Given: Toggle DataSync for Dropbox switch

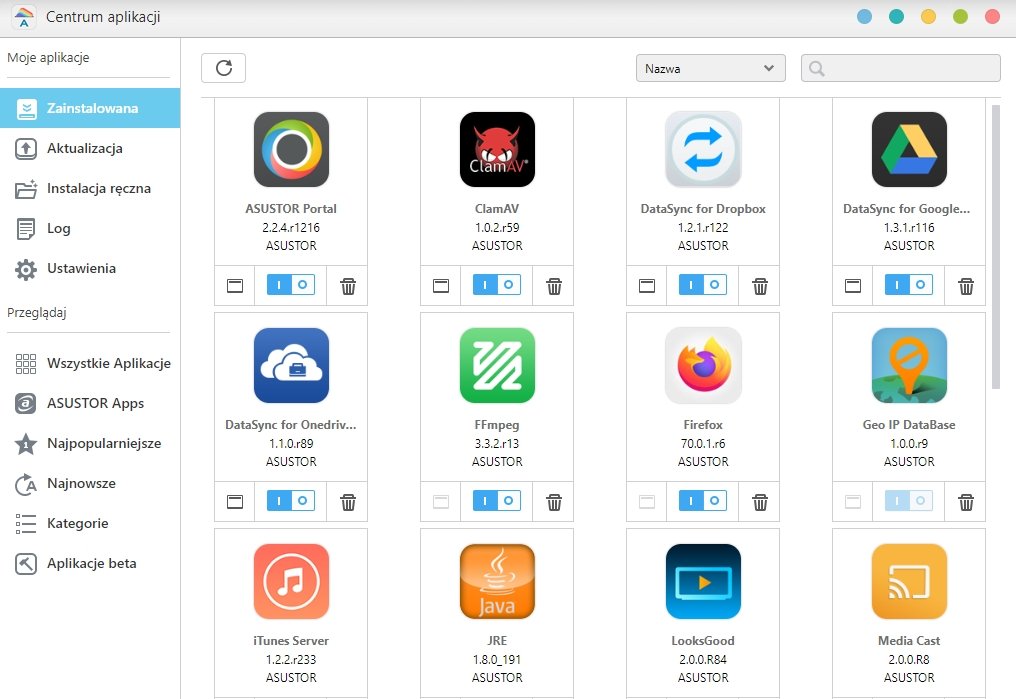Looking at the screenshot, I should [703, 284].
